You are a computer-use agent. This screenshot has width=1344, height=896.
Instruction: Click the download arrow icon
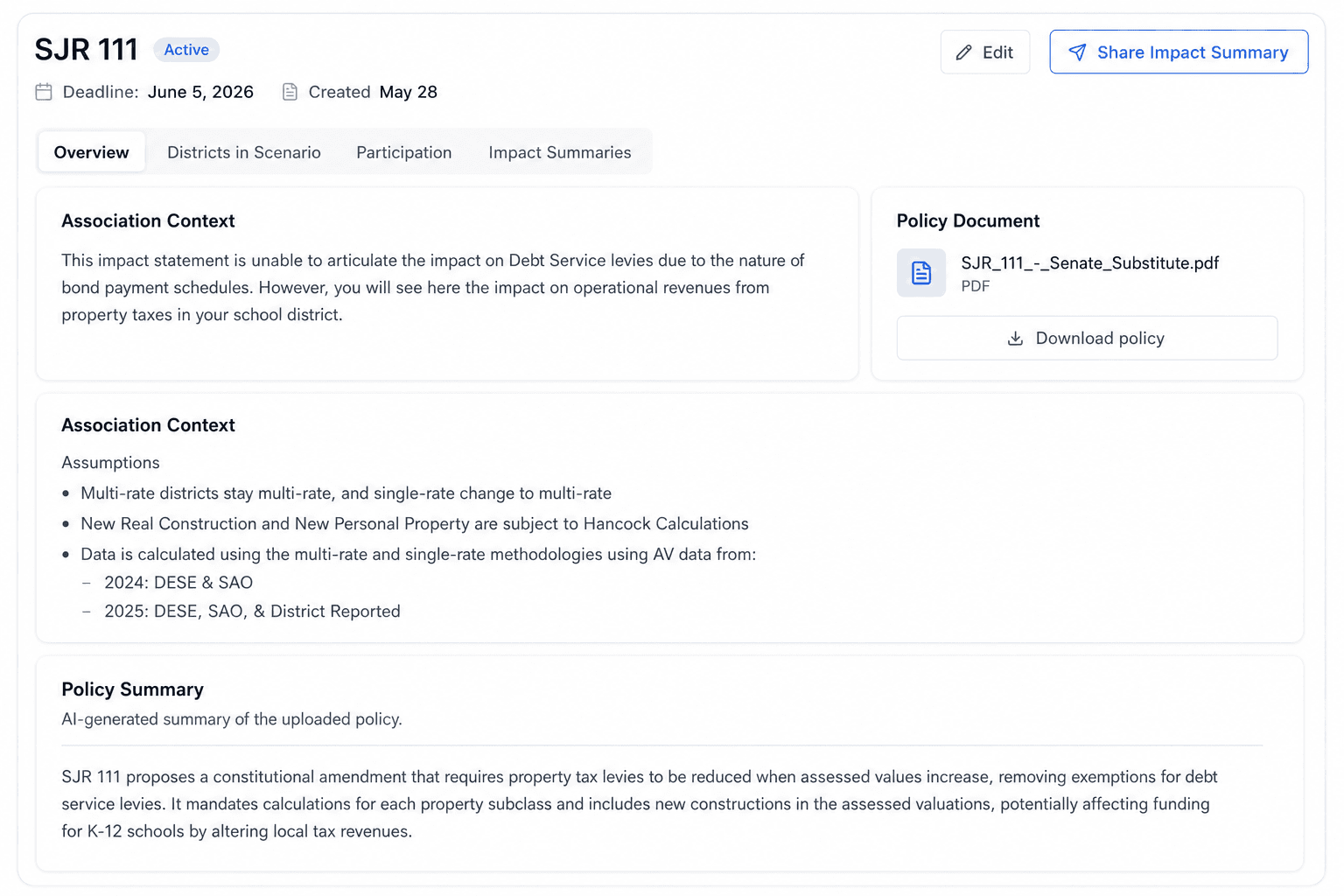click(1015, 339)
